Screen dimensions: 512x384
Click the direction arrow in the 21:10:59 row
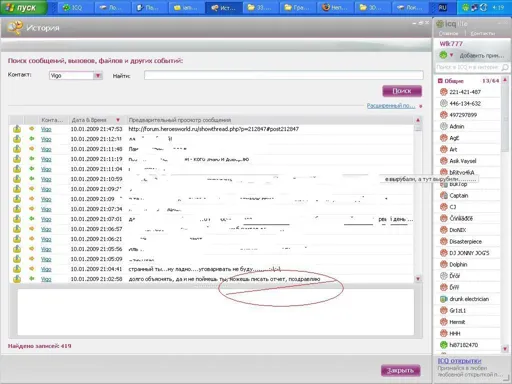click(x=32, y=179)
